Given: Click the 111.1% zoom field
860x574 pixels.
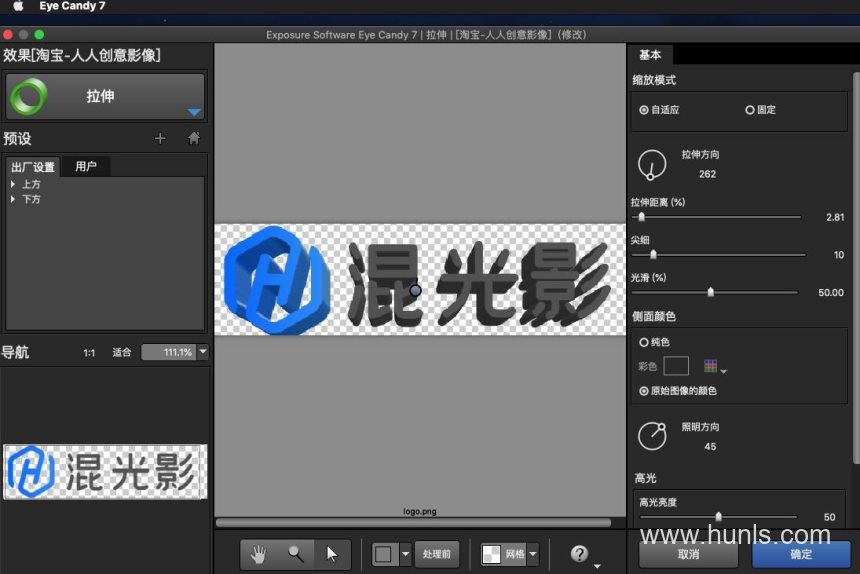Looking at the screenshot, I should pyautogui.click(x=169, y=352).
